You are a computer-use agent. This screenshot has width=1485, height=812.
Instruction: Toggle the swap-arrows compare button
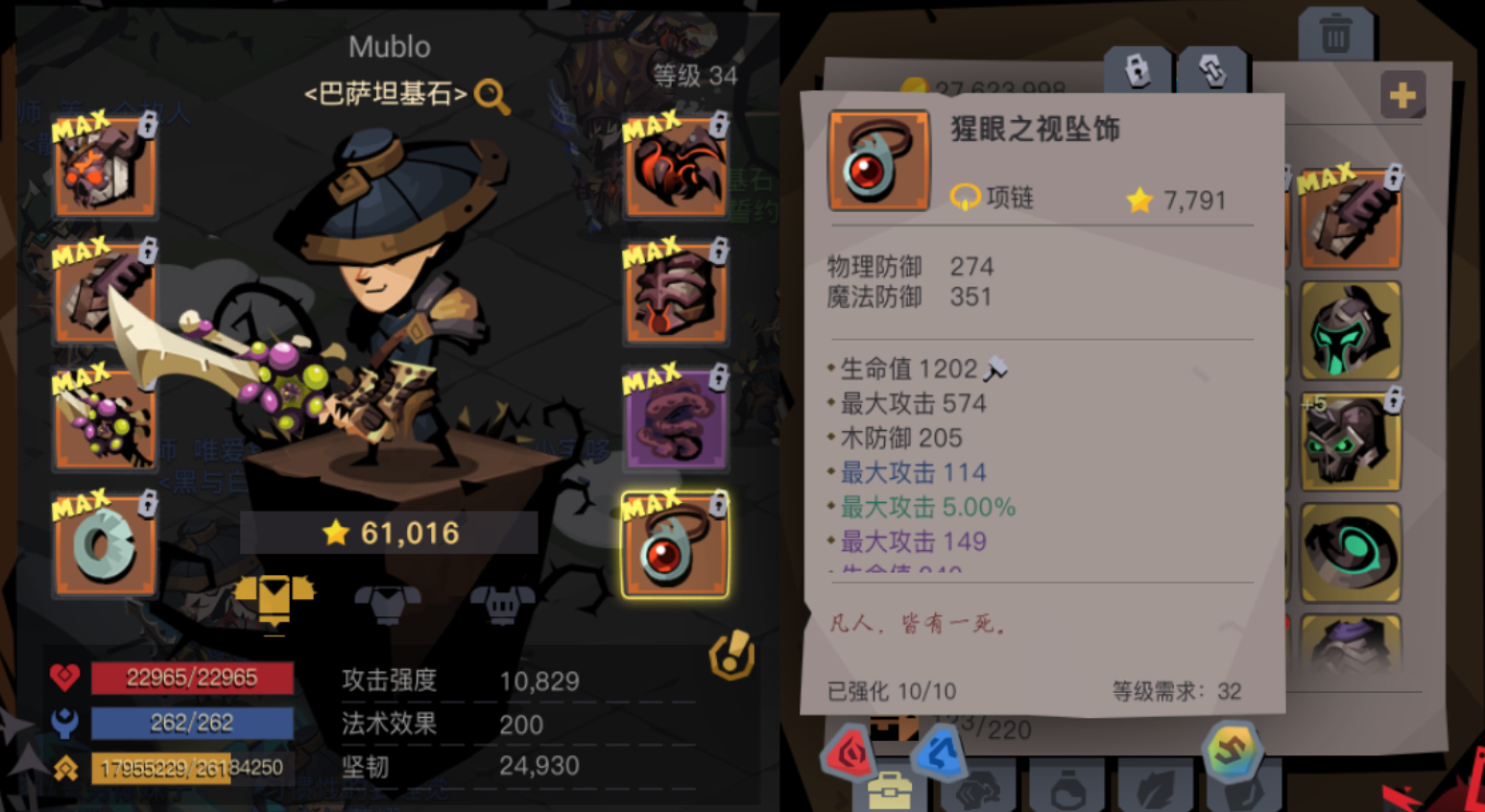pyautogui.click(x=1212, y=70)
